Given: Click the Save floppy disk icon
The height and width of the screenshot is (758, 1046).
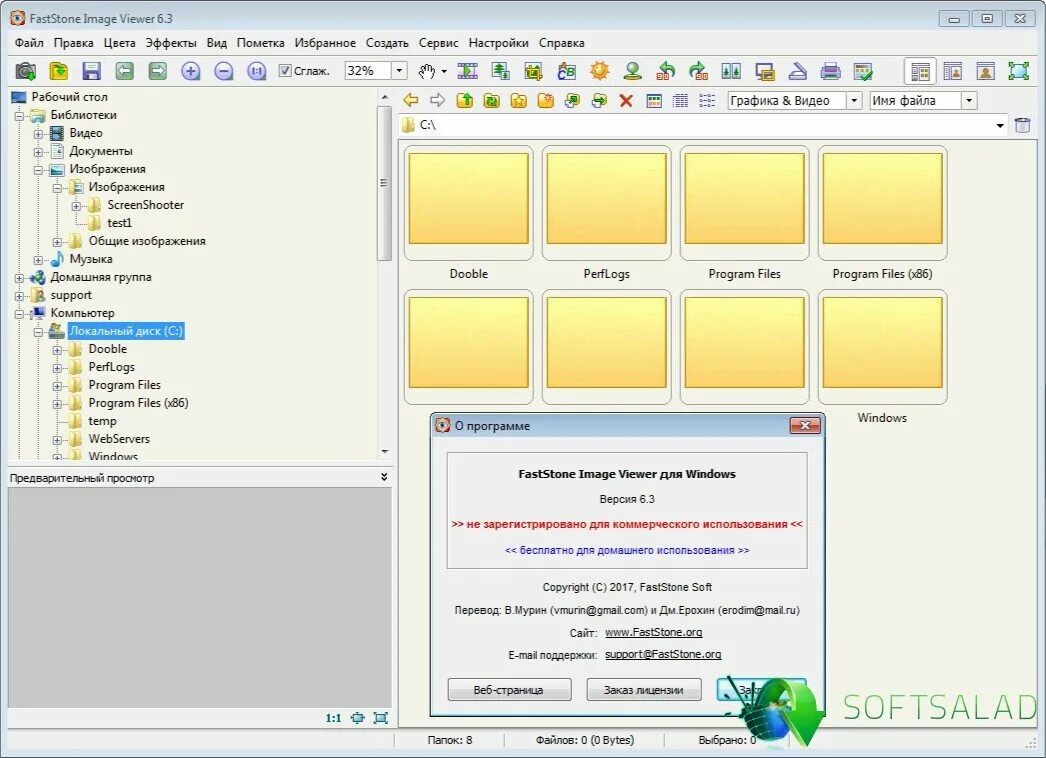Looking at the screenshot, I should (x=91, y=71).
